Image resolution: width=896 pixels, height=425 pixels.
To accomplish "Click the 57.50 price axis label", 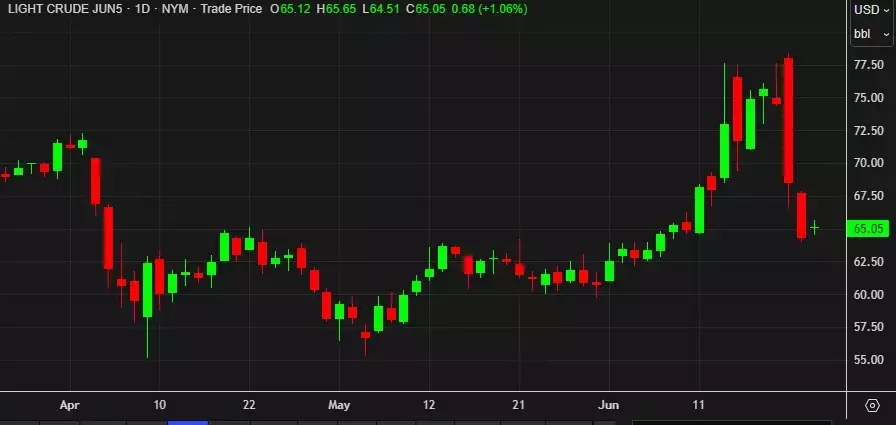I will [868, 327].
